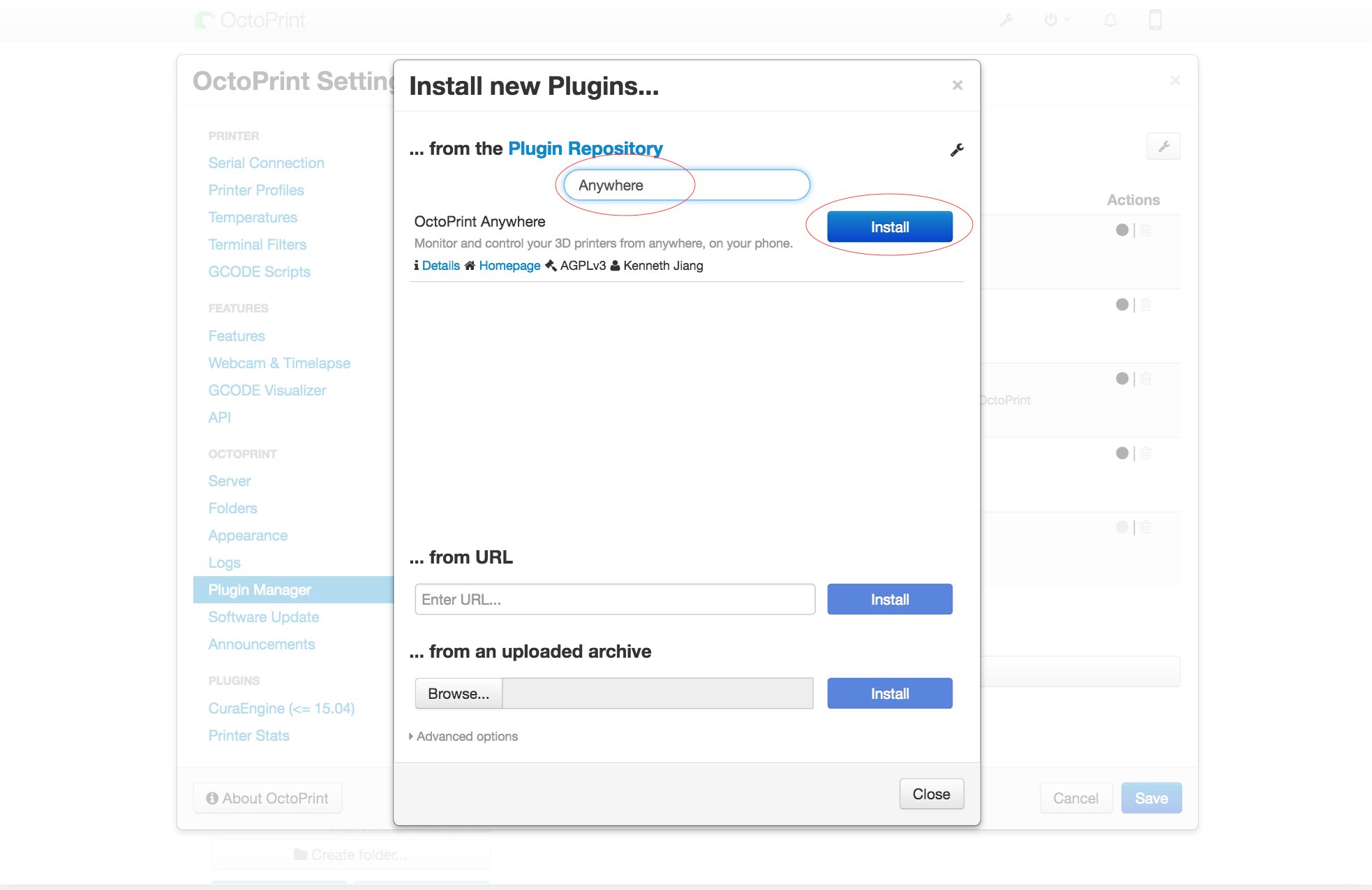This screenshot has width=1372, height=890.
Task: Toggle the fourth plugin's enable circle
Action: click(x=1122, y=453)
